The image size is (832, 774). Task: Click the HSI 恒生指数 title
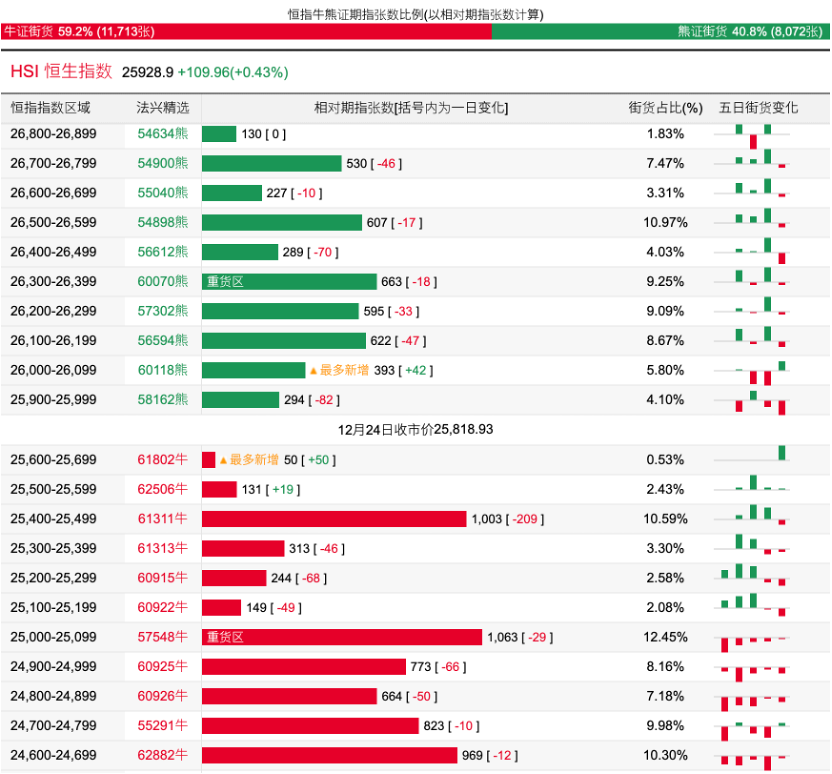click(x=61, y=72)
